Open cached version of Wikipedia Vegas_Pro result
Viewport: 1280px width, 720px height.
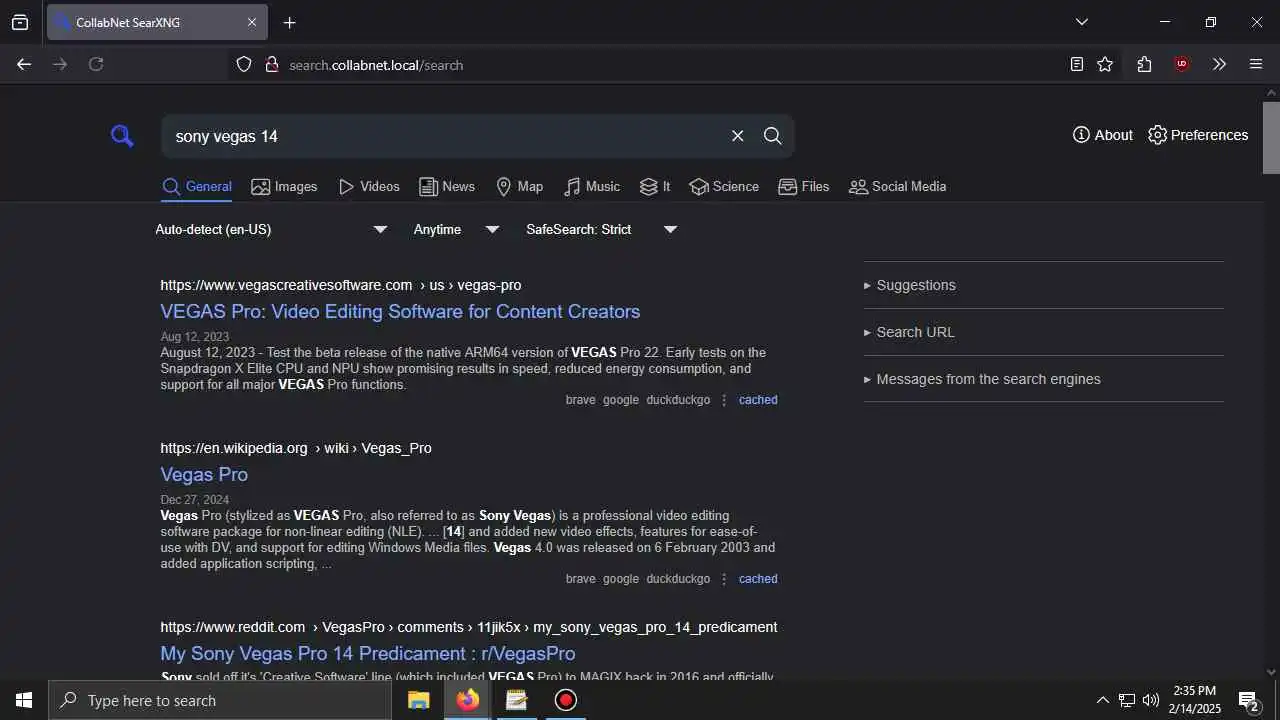tap(758, 579)
